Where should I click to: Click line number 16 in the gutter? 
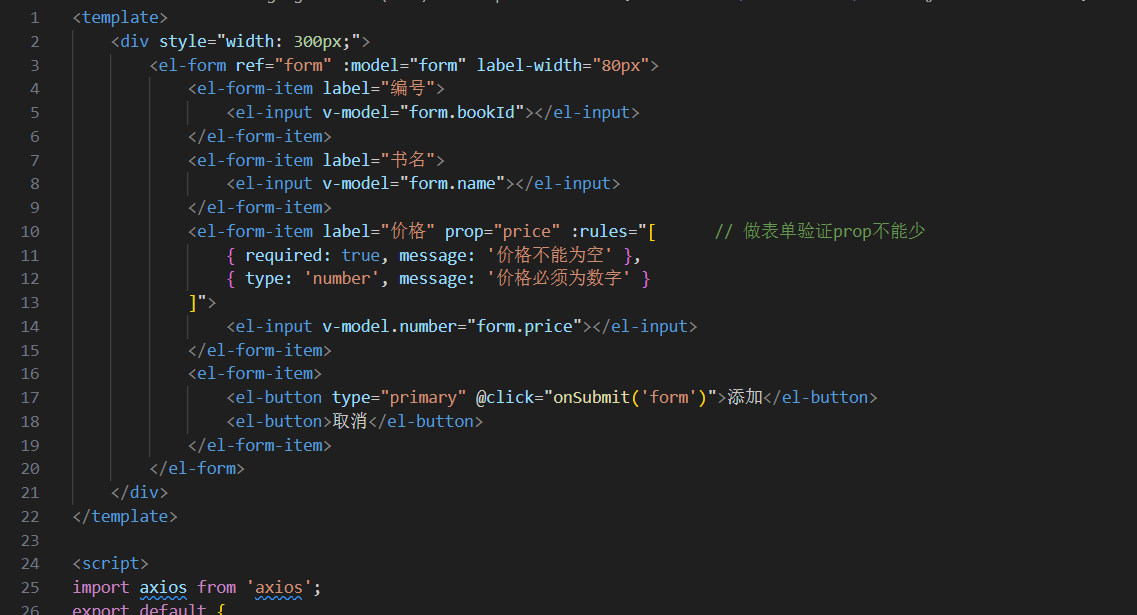click(x=29, y=374)
